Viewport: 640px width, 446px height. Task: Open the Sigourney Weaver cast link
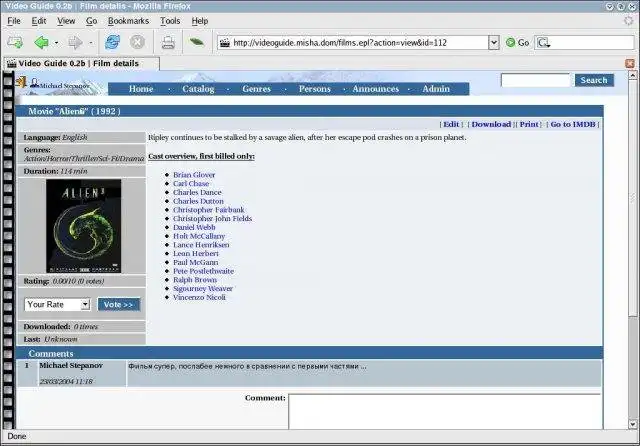202,288
